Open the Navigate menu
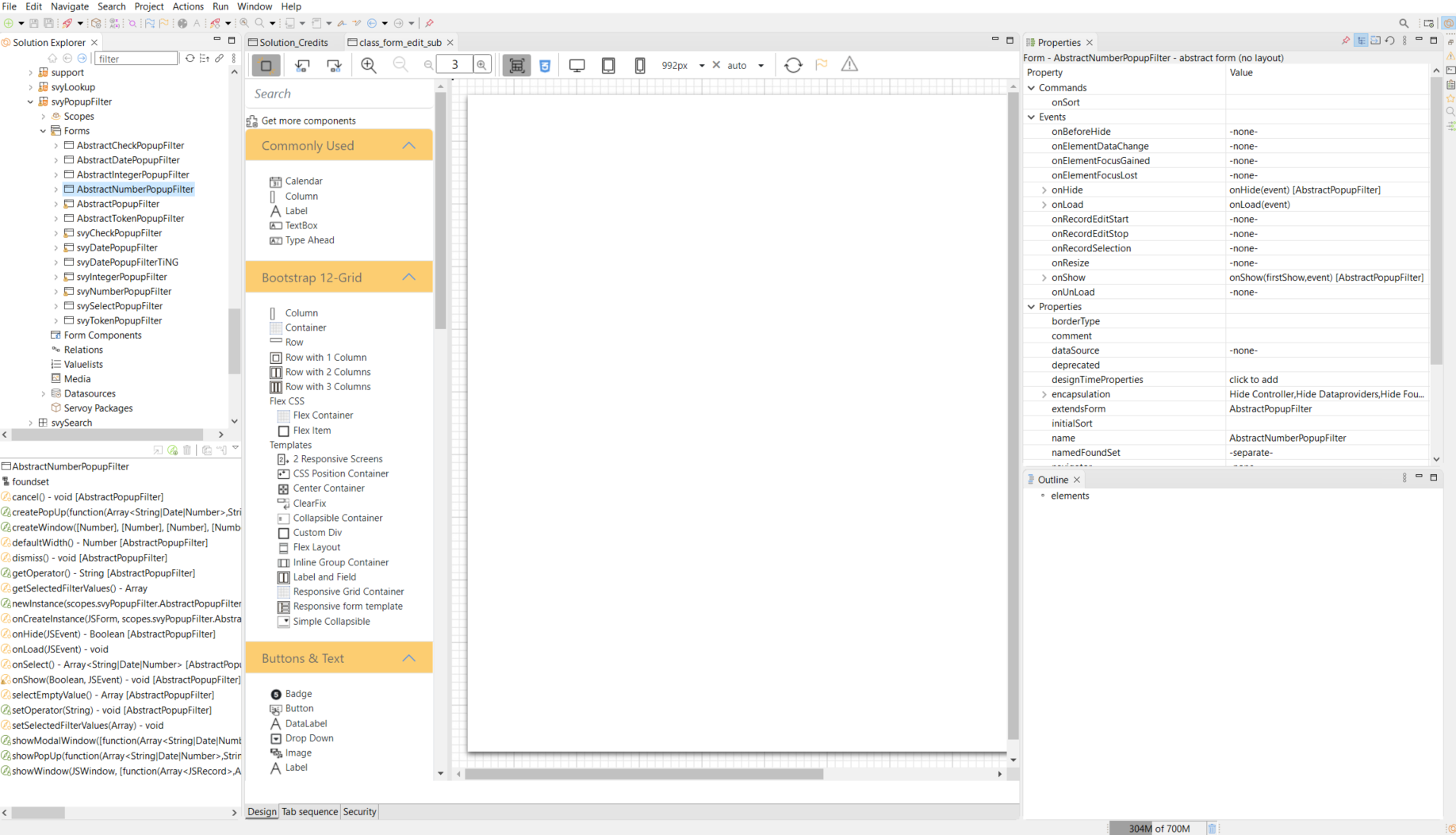The height and width of the screenshot is (835, 1456). pyautogui.click(x=70, y=6)
